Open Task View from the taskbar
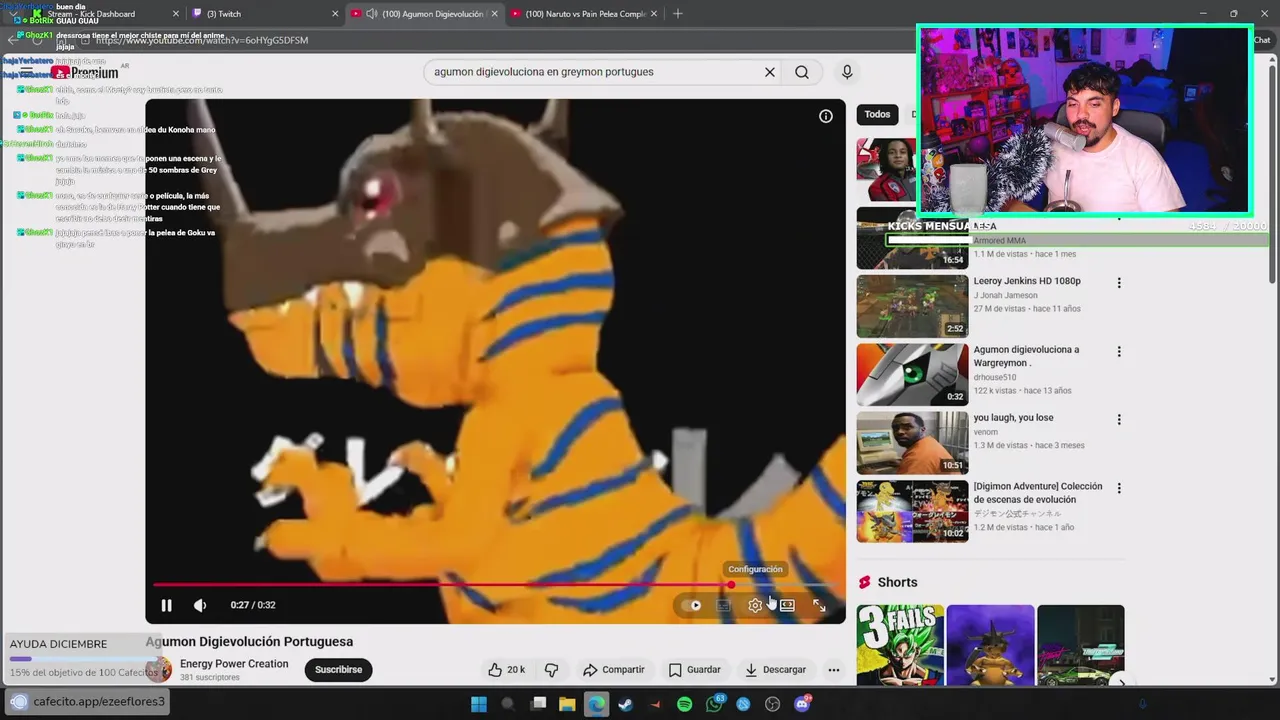This screenshot has width=1280, height=720. pos(538,704)
